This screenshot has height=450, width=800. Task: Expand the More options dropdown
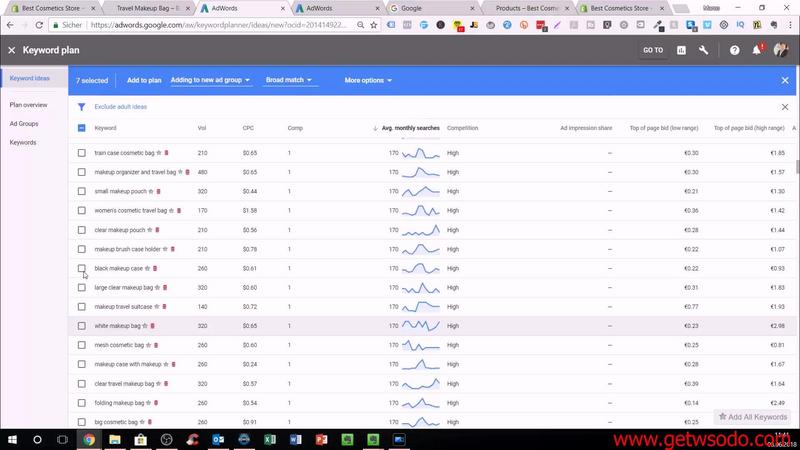tap(368, 81)
